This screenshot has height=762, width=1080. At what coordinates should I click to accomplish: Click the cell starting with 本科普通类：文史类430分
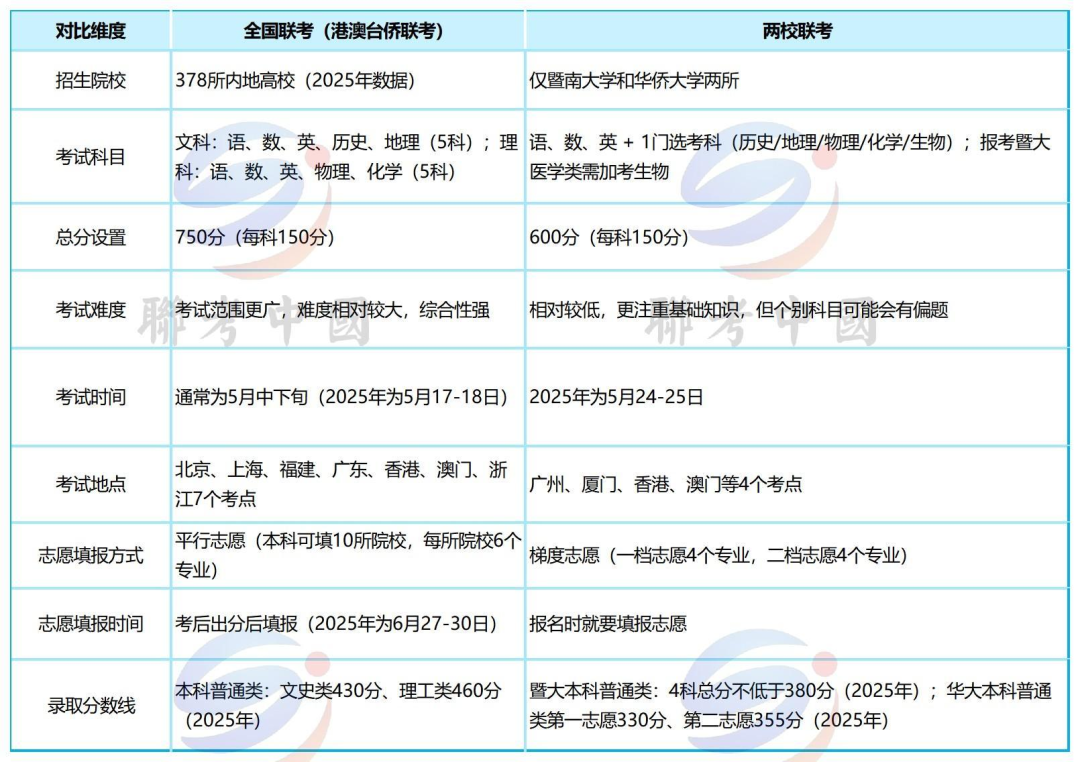[347, 705]
